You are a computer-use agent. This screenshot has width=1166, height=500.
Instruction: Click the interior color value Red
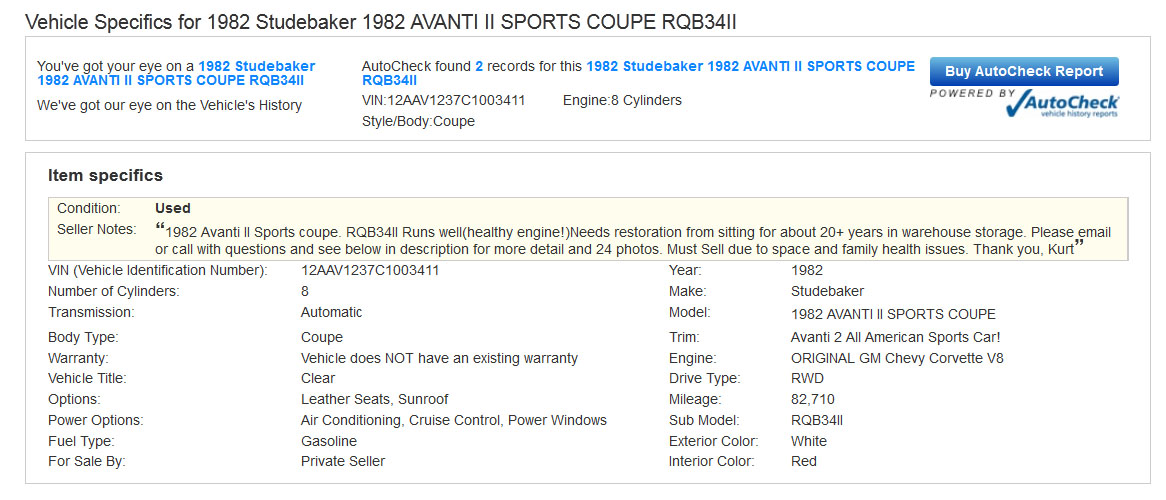[804, 461]
